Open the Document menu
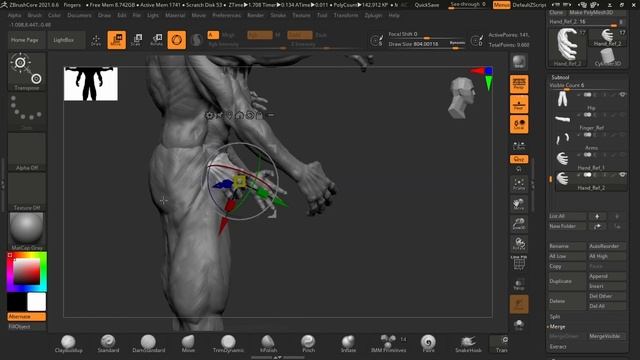The width and height of the screenshot is (640, 360). click(79, 15)
